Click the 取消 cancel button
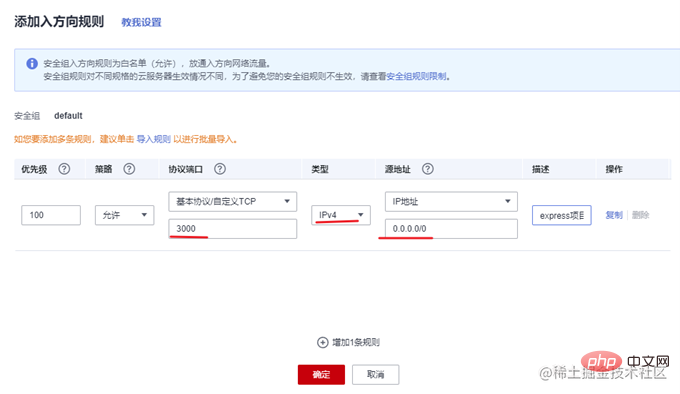Screen dimensions: 680x394 click(x=376, y=374)
